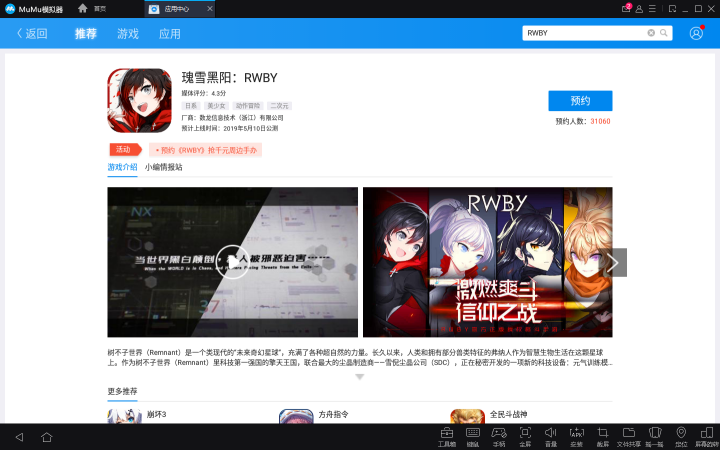
Task: Switch to the 游戏 tab
Action: point(128,33)
